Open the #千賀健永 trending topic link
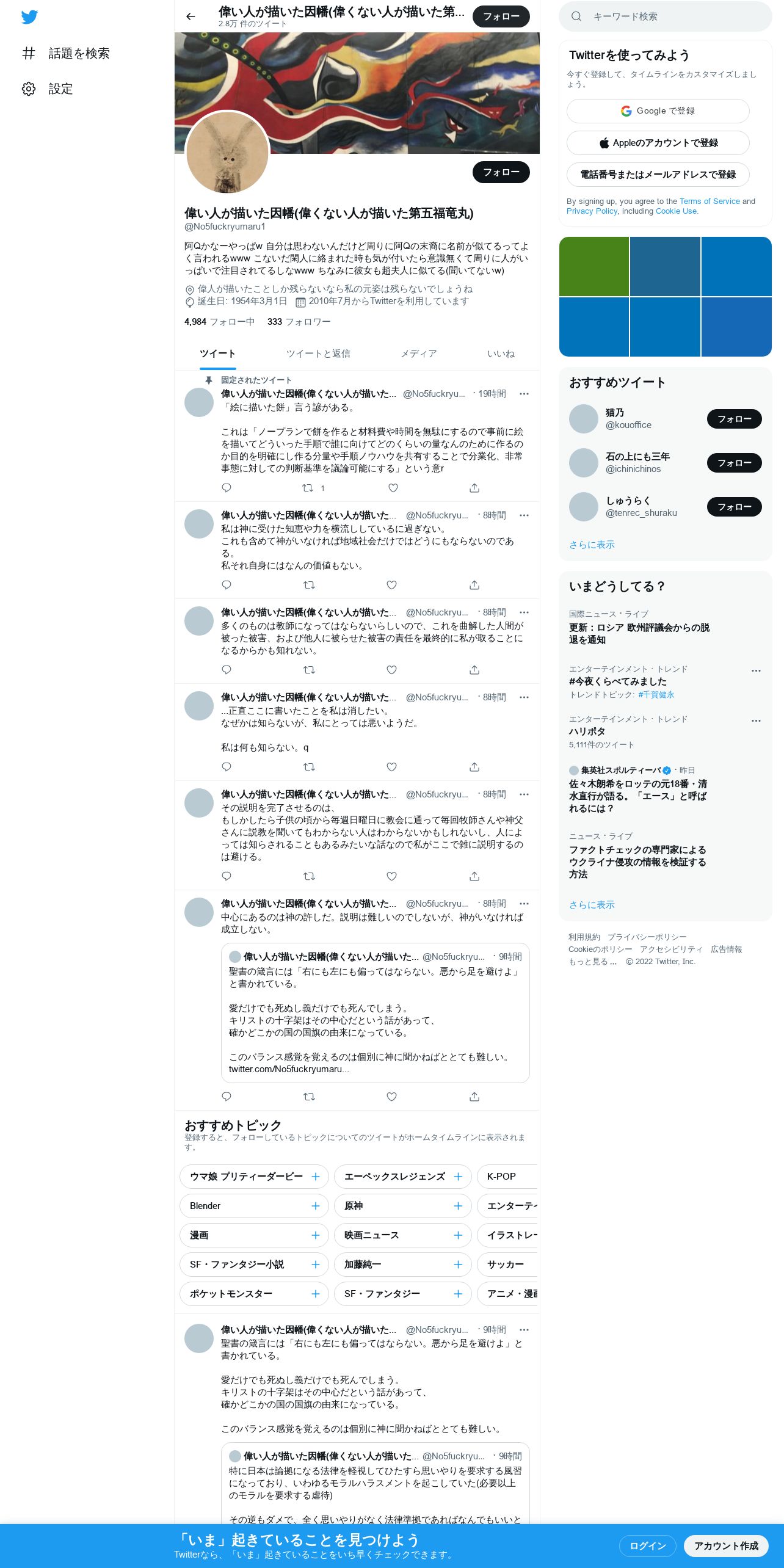This screenshot has width=784, height=1568. (656, 695)
